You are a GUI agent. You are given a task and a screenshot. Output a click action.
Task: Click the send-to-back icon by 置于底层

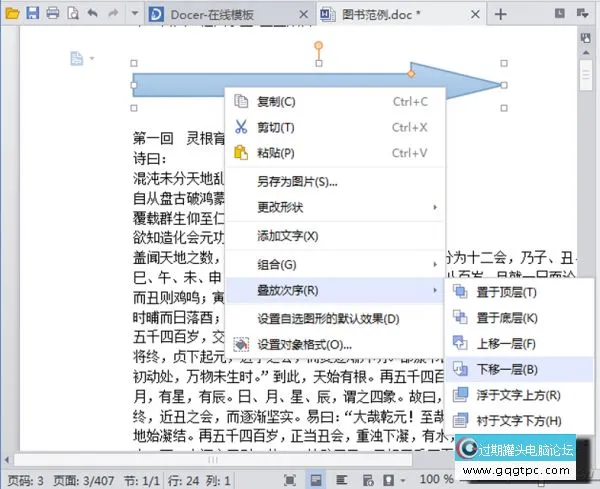click(x=460, y=318)
